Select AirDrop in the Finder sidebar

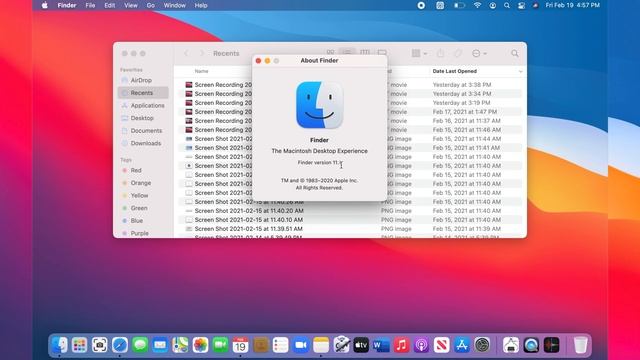(143, 80)
